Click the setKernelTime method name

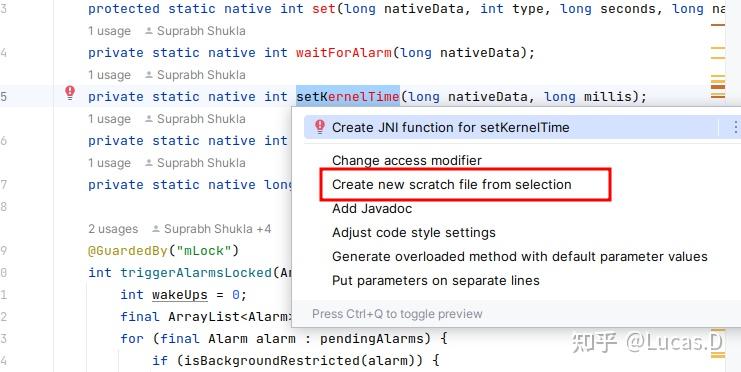348,96
